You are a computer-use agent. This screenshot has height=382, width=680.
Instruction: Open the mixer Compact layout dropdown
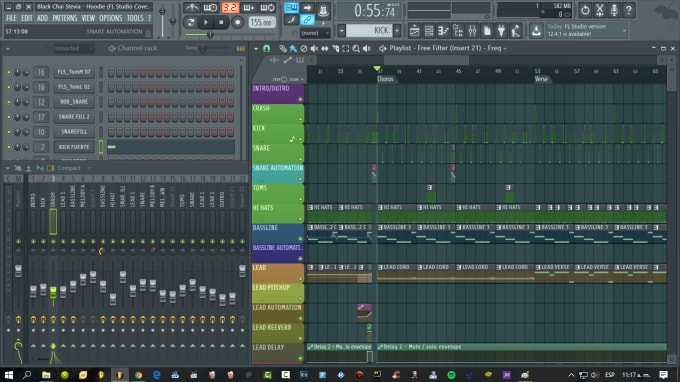tap(73, 168)
